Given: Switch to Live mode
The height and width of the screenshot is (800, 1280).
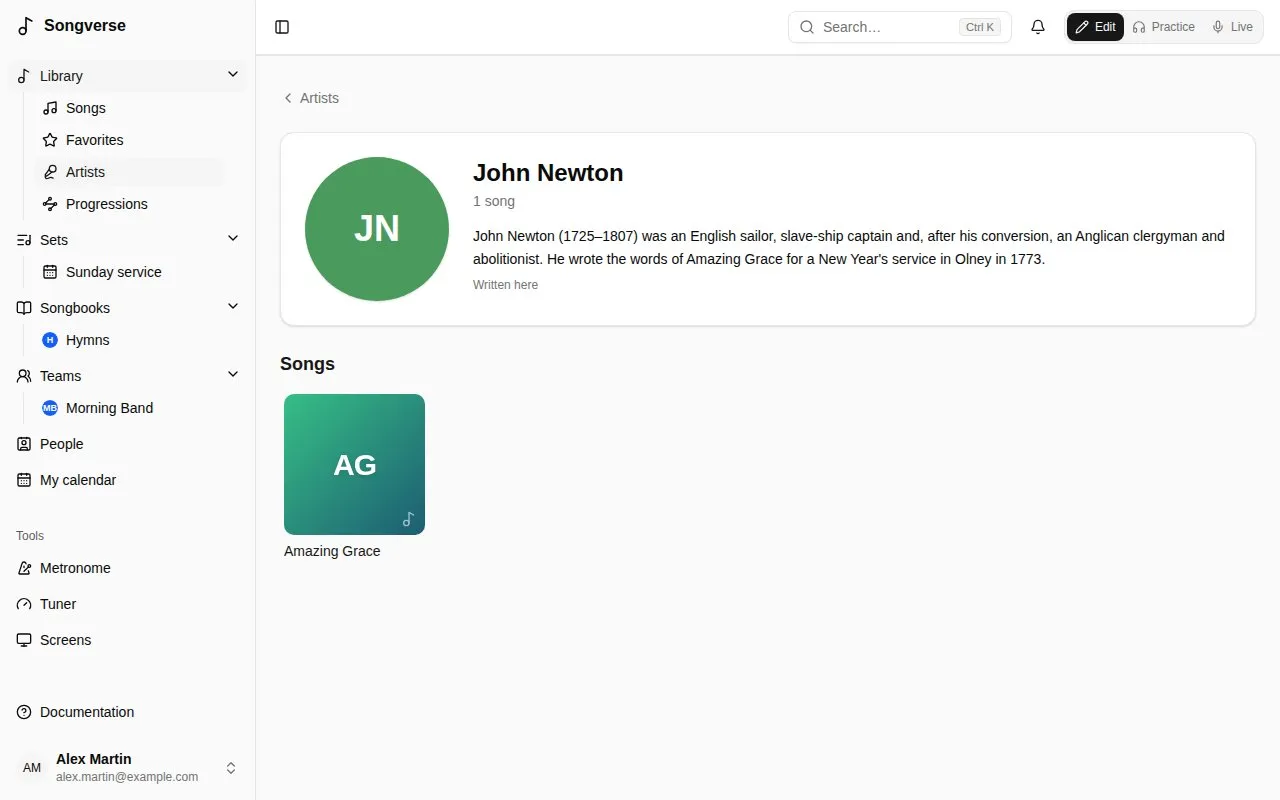Looking at the screenshot, I should (1232, 27).
